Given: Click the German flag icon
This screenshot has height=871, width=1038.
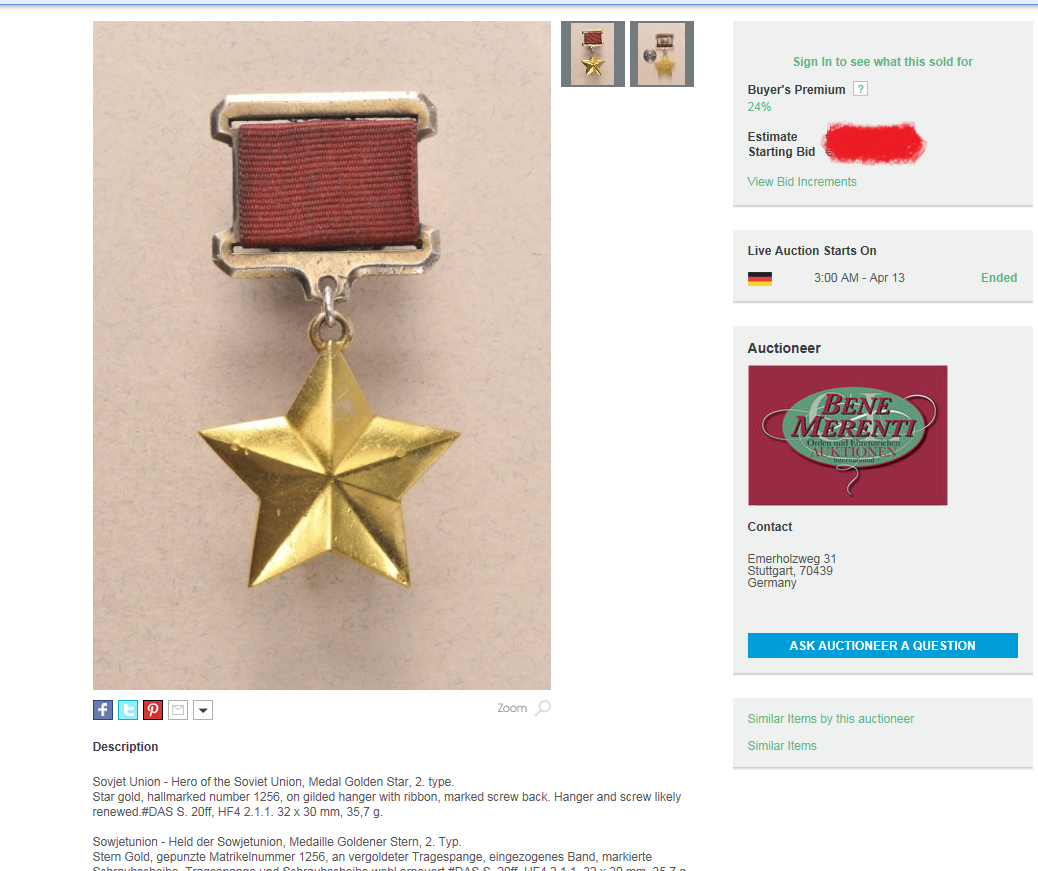Looking at the screenshot, I should point(760,279).
